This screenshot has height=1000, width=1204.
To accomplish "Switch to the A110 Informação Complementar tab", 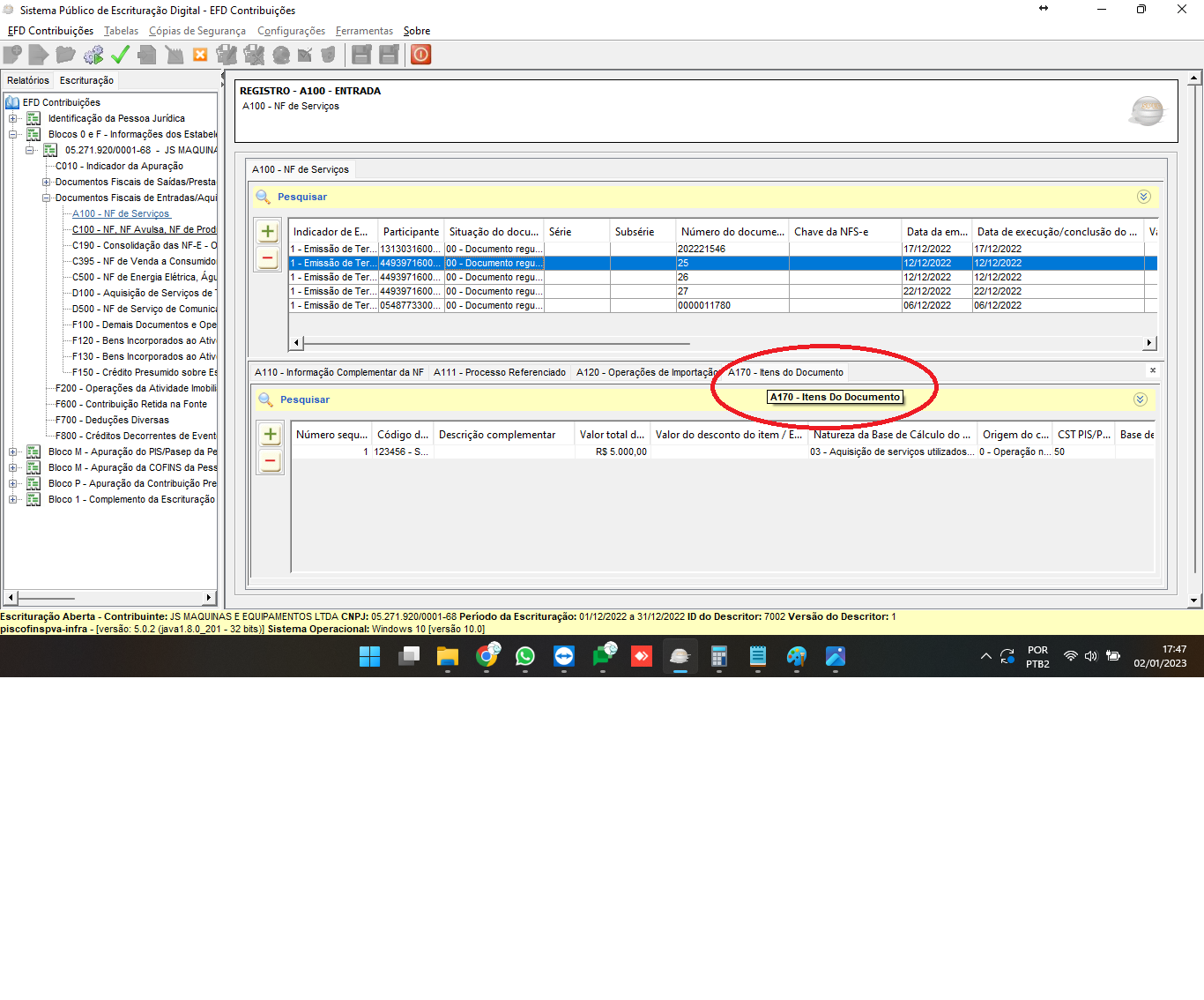I will (338, 372).
